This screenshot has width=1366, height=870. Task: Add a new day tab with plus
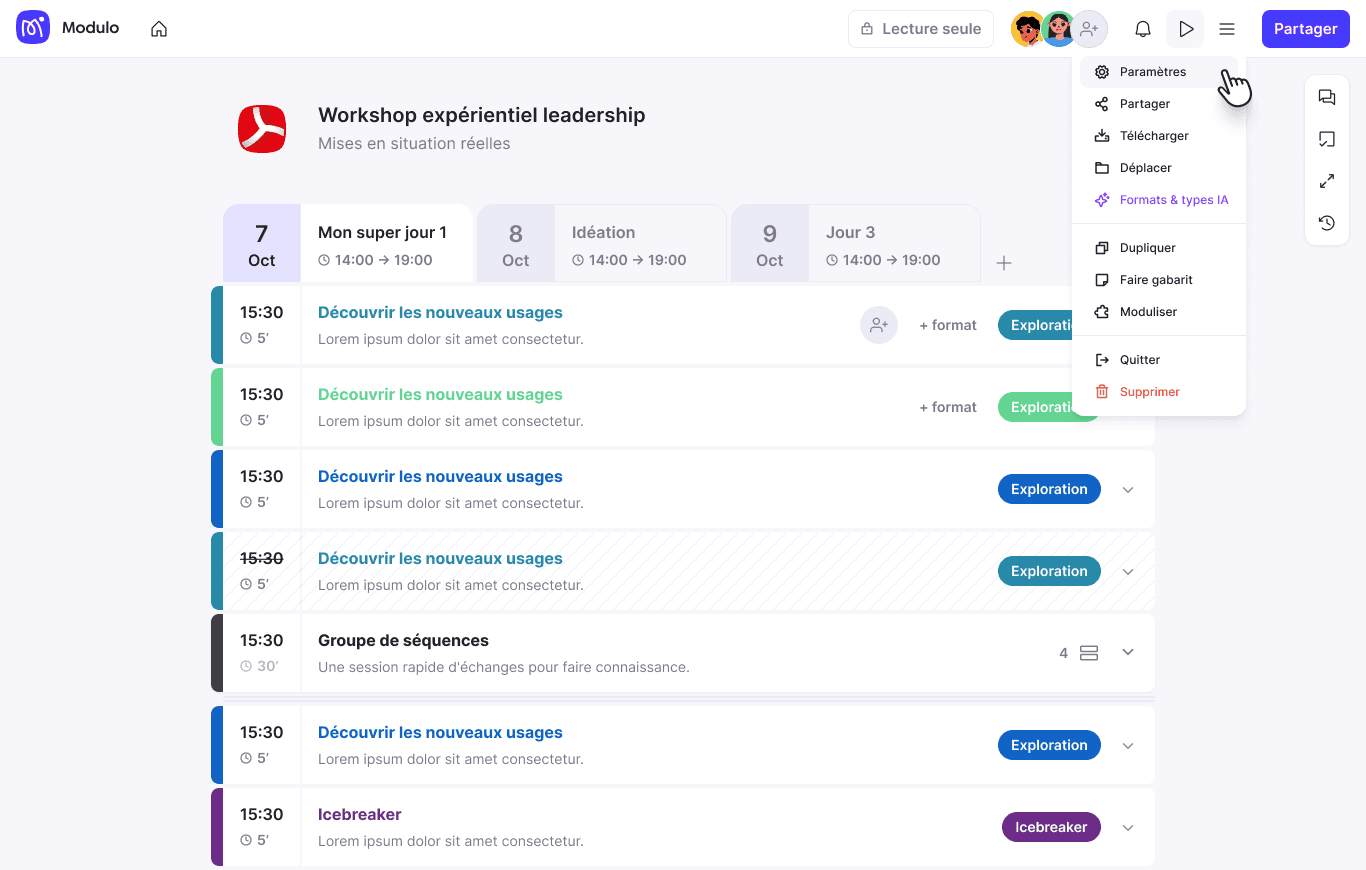(x=1004, y=263)
